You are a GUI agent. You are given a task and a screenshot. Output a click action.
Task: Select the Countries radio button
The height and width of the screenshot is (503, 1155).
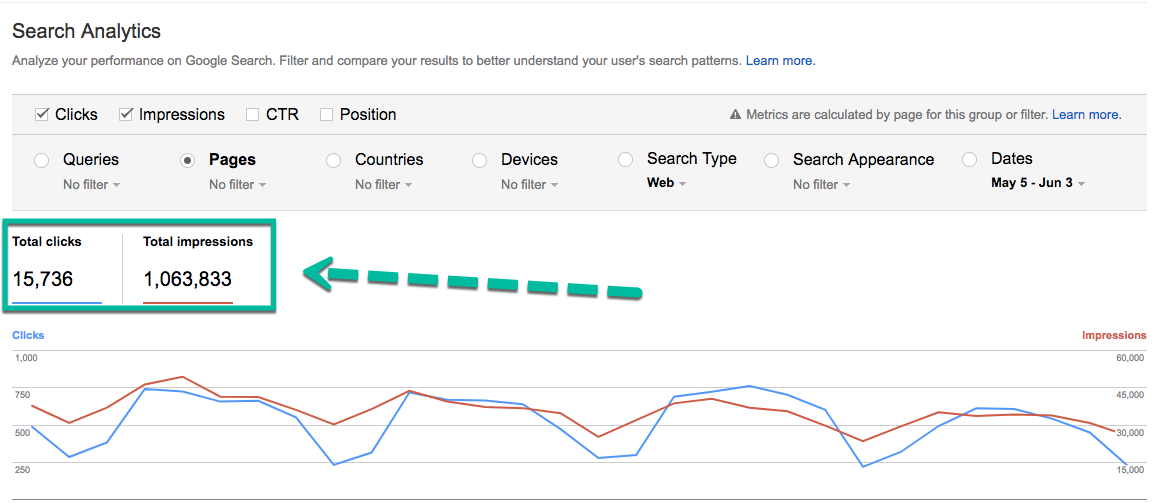[334, 160]
